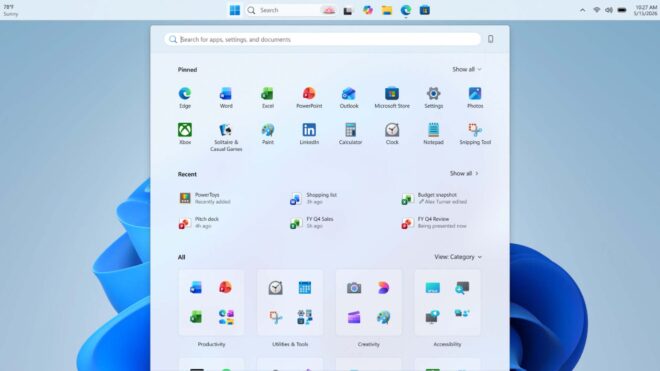This screenshot has width=660, height=371.
Task: Open Excel pinned app
Action: point(267,98)
